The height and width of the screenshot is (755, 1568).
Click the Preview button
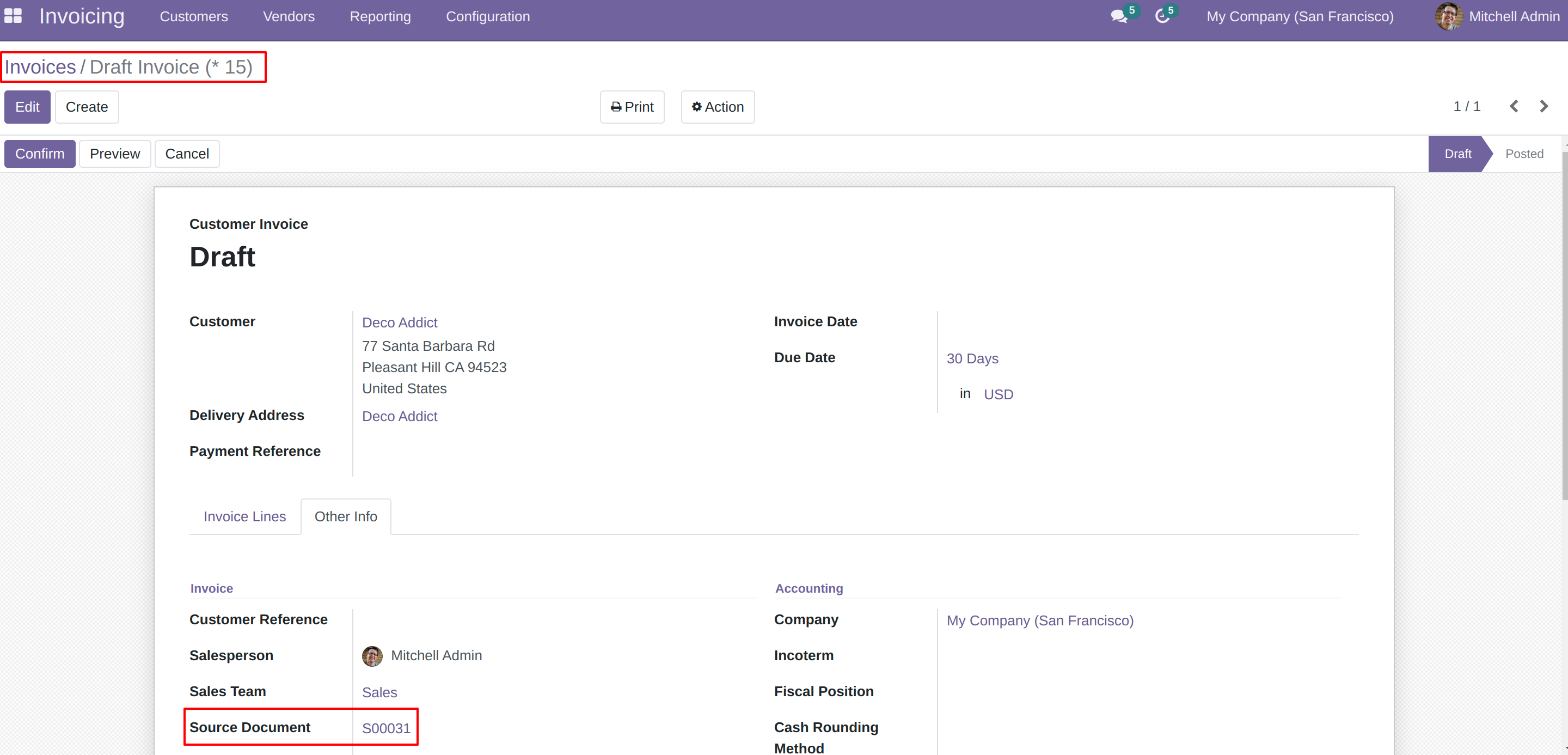coord(114,154)
